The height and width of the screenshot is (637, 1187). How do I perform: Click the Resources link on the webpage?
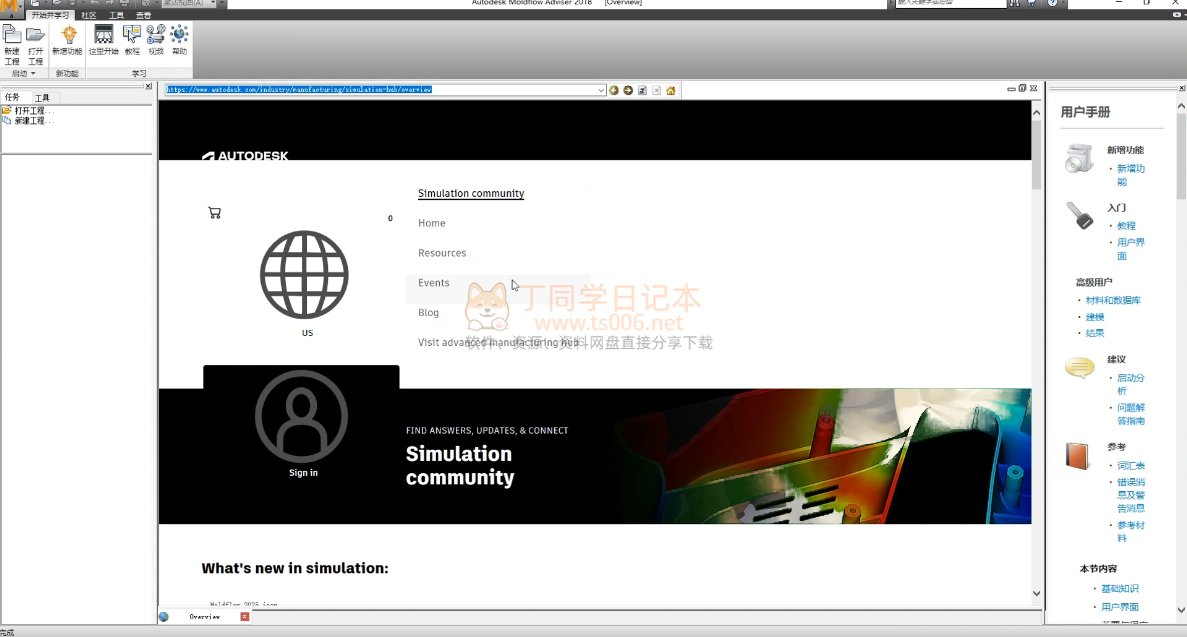coord(442,253)
